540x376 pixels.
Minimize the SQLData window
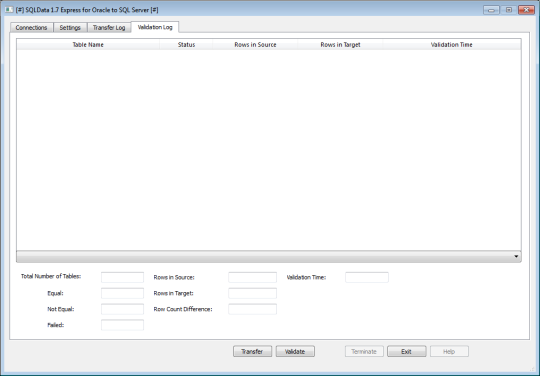pos(491,10)
